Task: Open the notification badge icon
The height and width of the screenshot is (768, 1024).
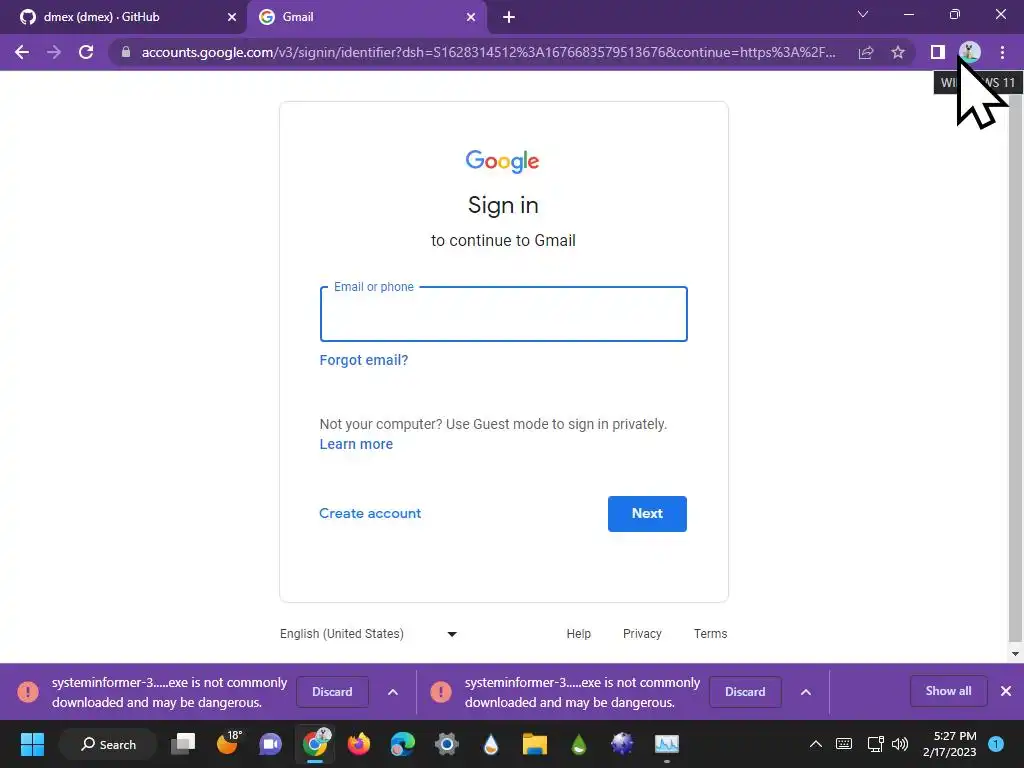Action: click(995, 744)
